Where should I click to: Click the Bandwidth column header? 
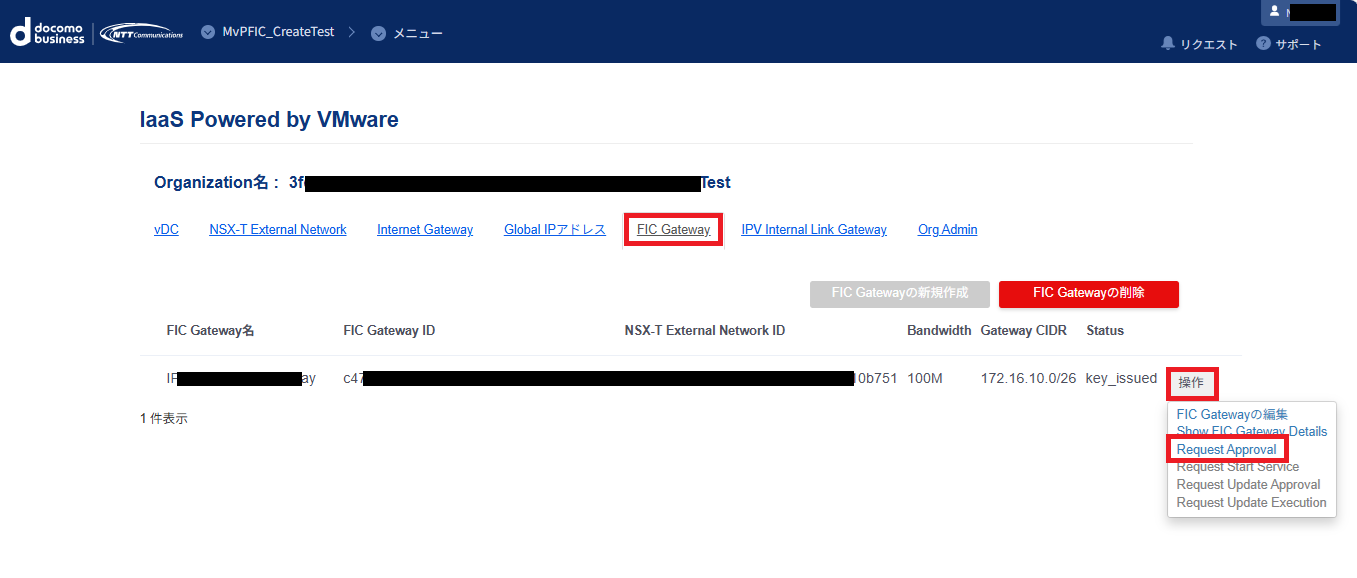(x=939, y=331)
